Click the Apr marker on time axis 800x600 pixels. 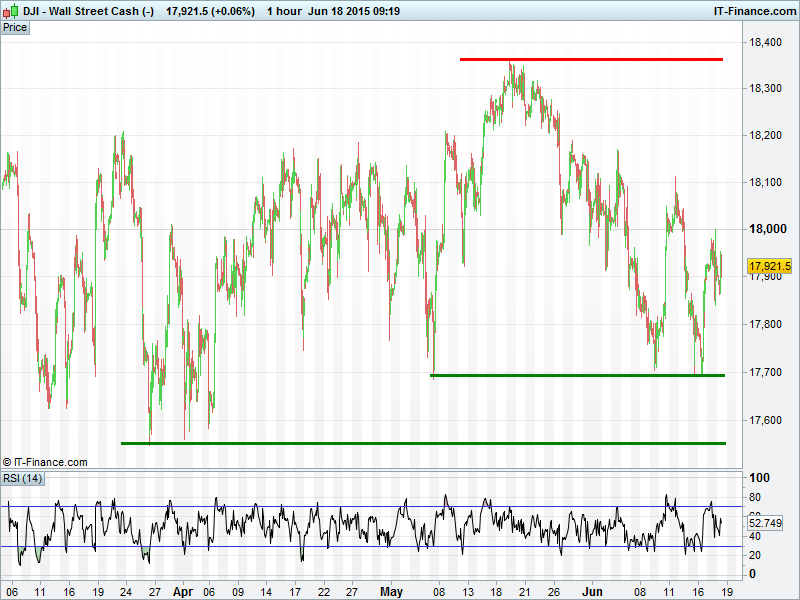click(180, 591)
